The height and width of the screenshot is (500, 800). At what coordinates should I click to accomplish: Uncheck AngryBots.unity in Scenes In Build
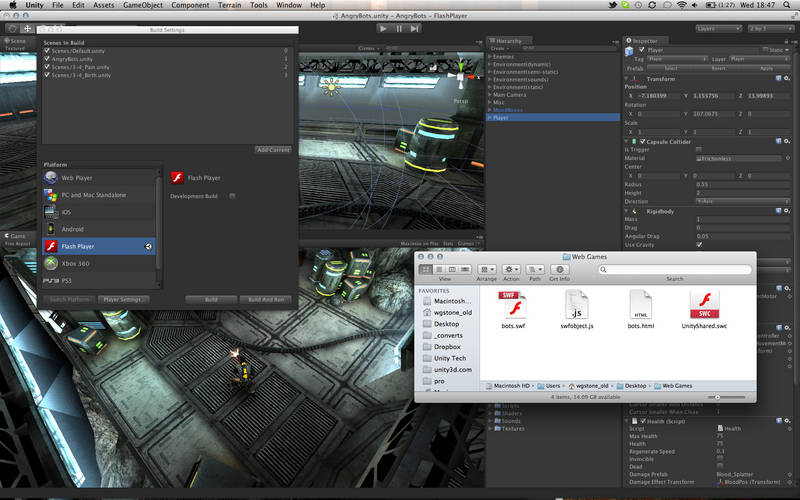pyautogui.click(x=47, y=59)
